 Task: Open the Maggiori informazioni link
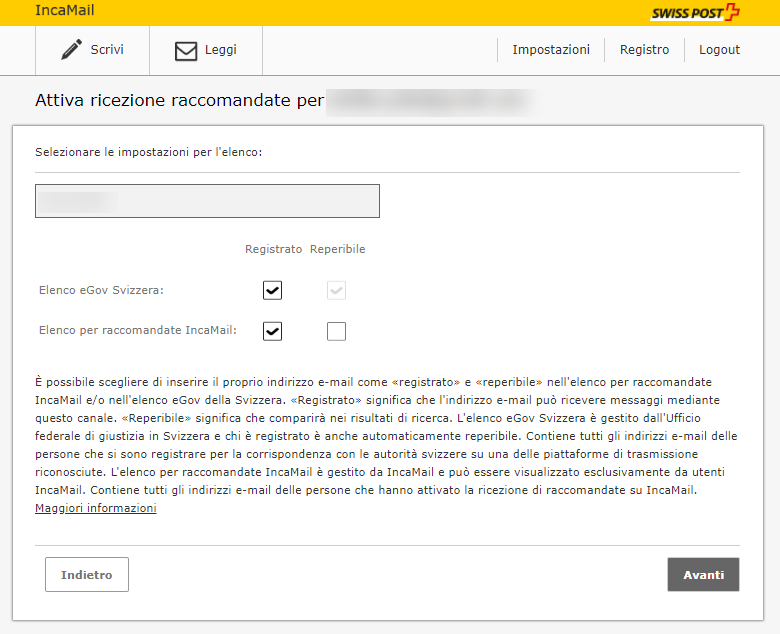tap(95, 508)
